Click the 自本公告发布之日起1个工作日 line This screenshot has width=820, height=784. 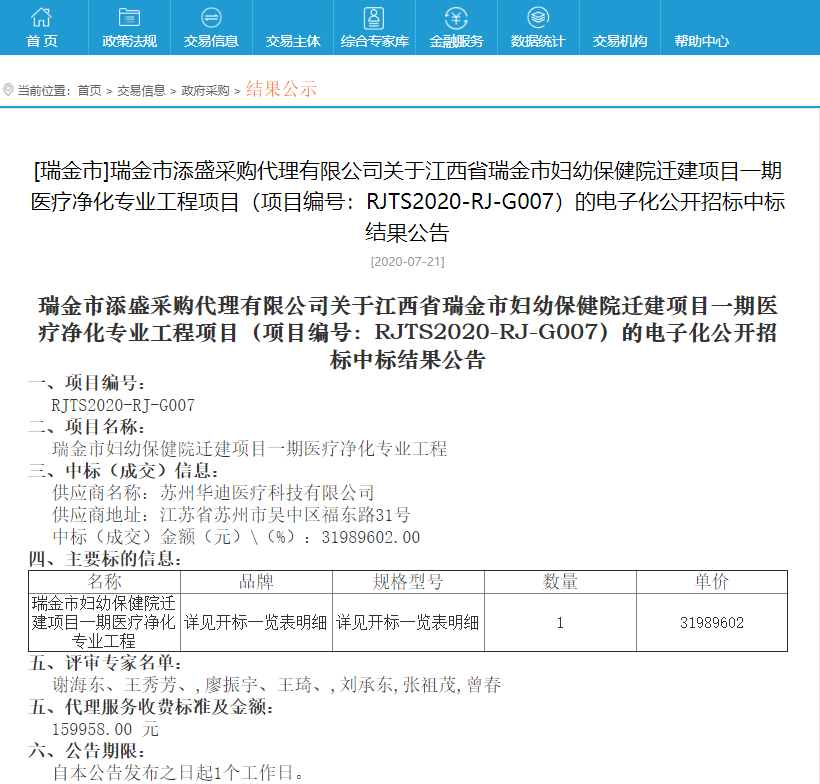(x=178, y=772)
